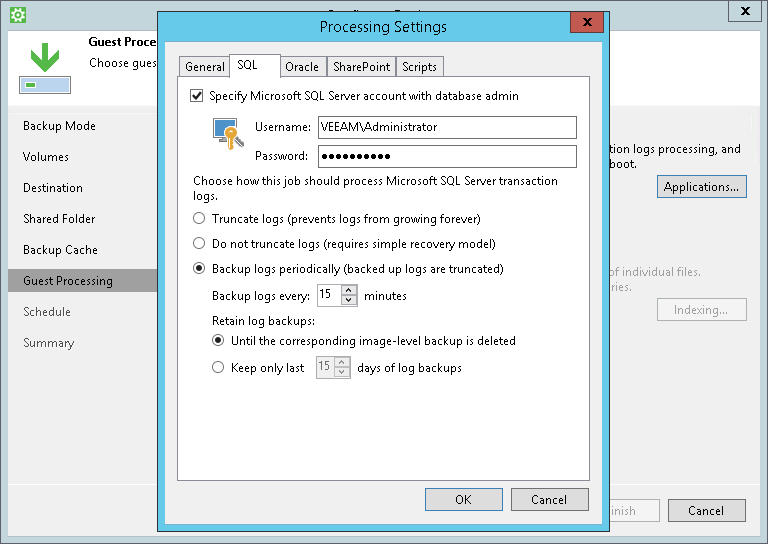This screenshot has width=768, height=544.
Task: Click the credentials key icon beside Username
Action: 228,133
